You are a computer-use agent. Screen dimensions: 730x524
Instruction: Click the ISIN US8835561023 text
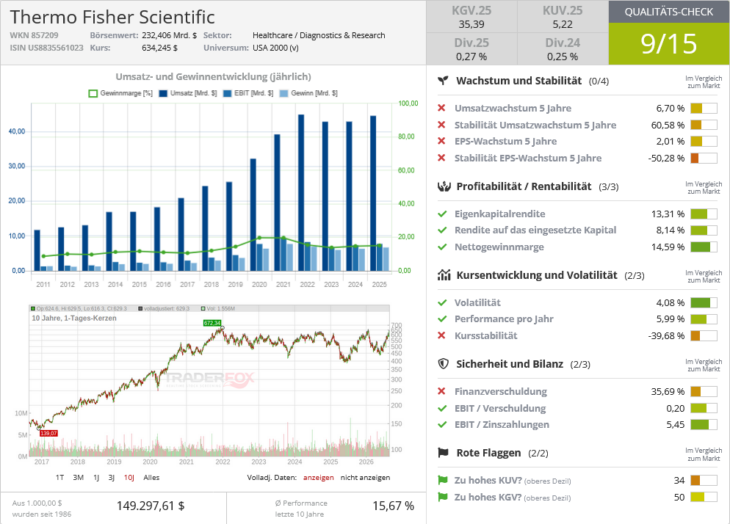tap(47, 47)
